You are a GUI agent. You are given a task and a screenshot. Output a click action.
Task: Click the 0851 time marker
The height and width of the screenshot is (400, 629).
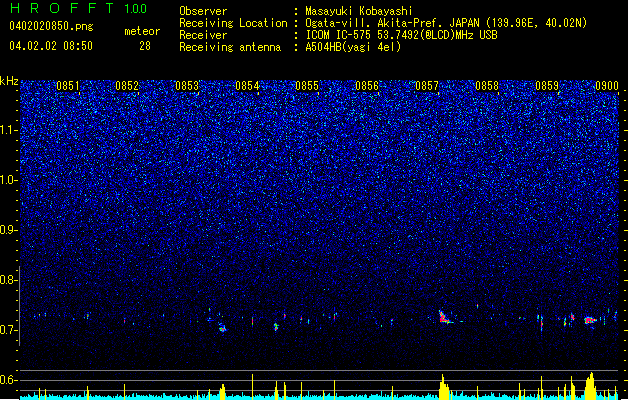tap(68, 86)
